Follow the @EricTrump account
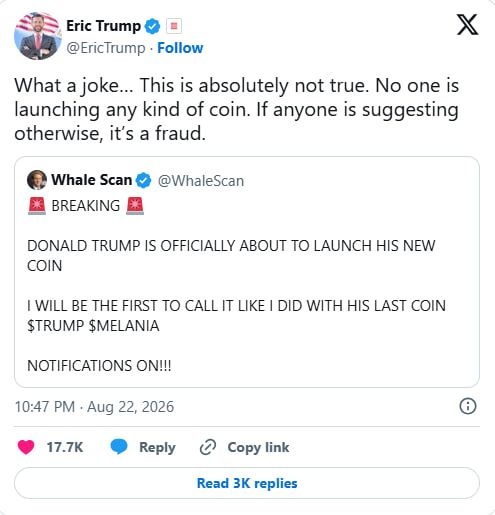This screenshot has height=515, width=495. click(180, 48)
